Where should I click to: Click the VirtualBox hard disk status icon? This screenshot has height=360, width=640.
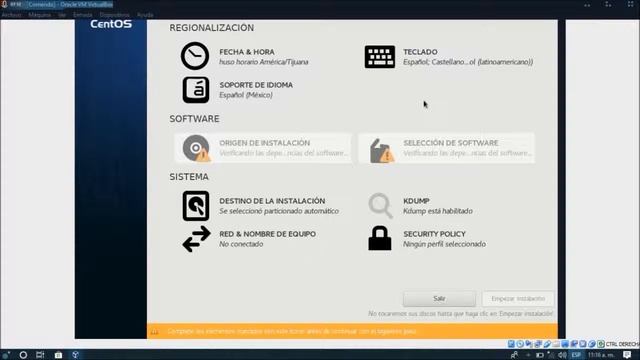pyautogui.click(x=511, y=344)
